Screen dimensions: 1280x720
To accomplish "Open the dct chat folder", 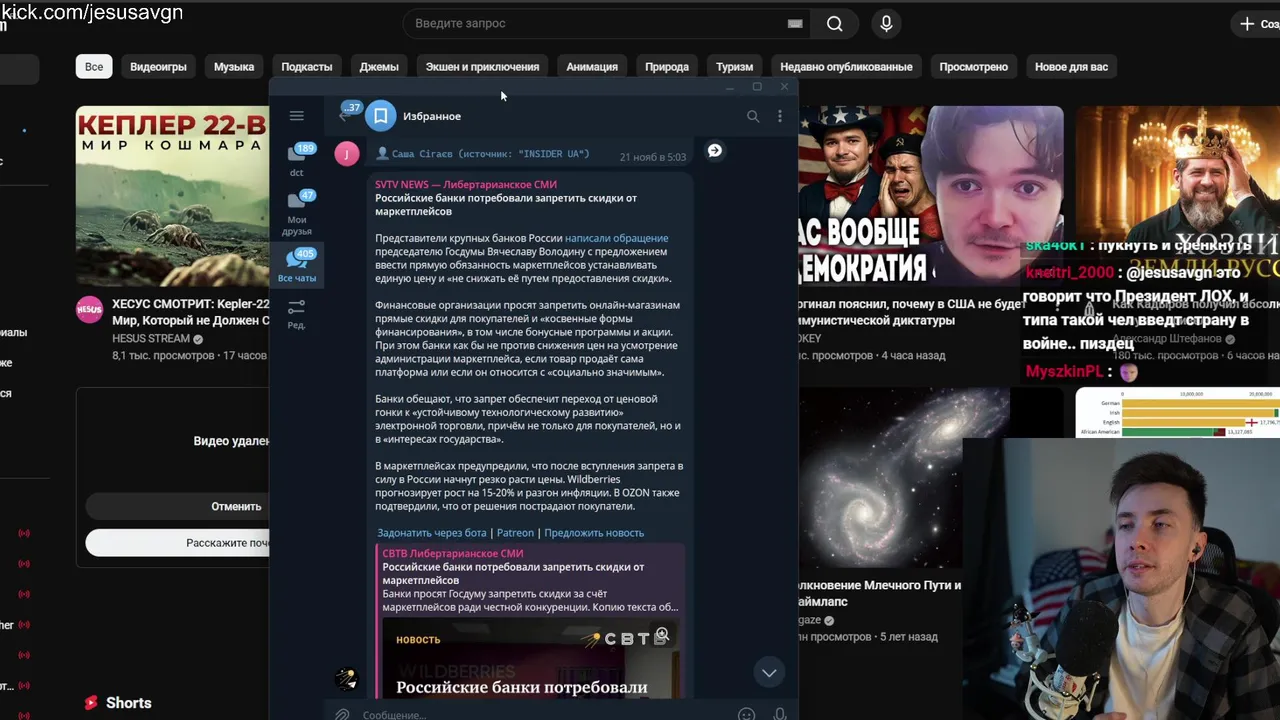I will [x=297, y=159].
